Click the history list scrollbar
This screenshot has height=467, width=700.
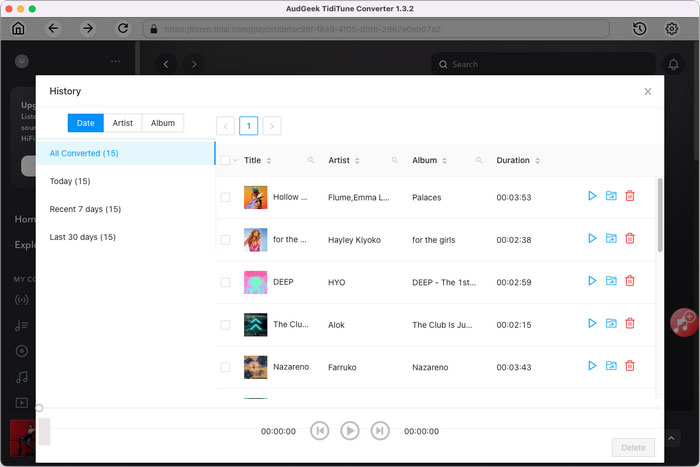click(x=660, y=215)
